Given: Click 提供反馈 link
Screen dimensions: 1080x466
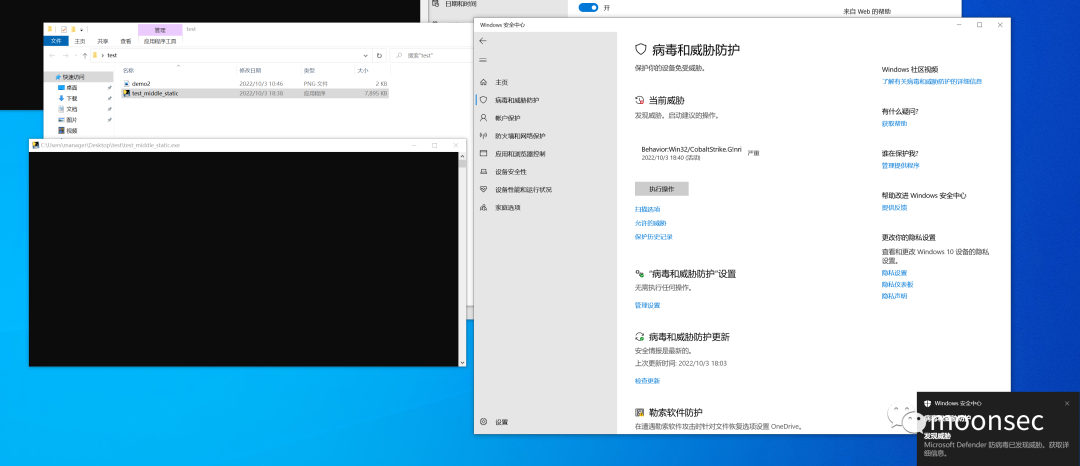Looking at the screenshot, I should click(x=894, y=207).
